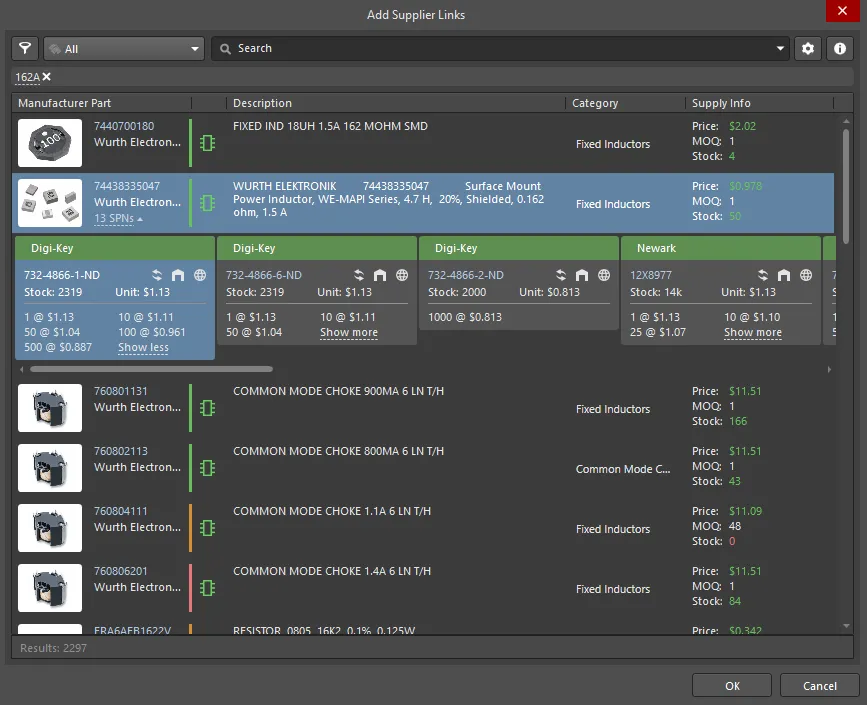Click Show more on Newark 12X8977 card
The height and width of the screenshot is (705, 867).
pos(752,333)
